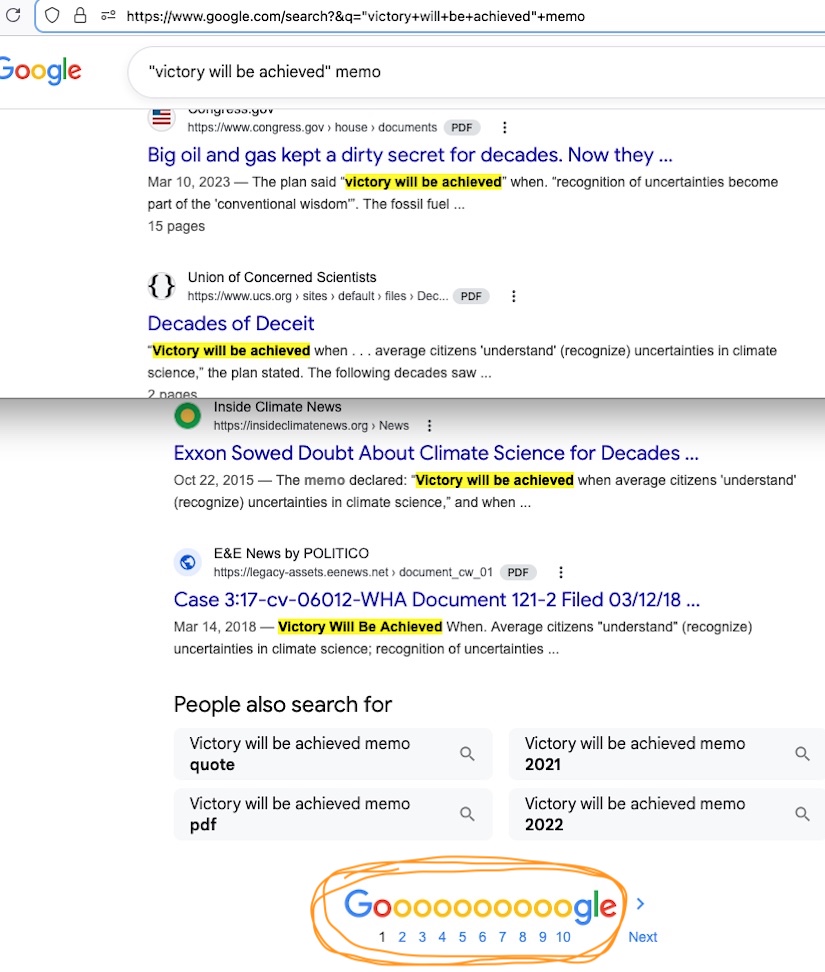Open "Big oil and gas kept a dirty secret" result
Viewport: 825px width, 972px height.
[x=410, y=155]
